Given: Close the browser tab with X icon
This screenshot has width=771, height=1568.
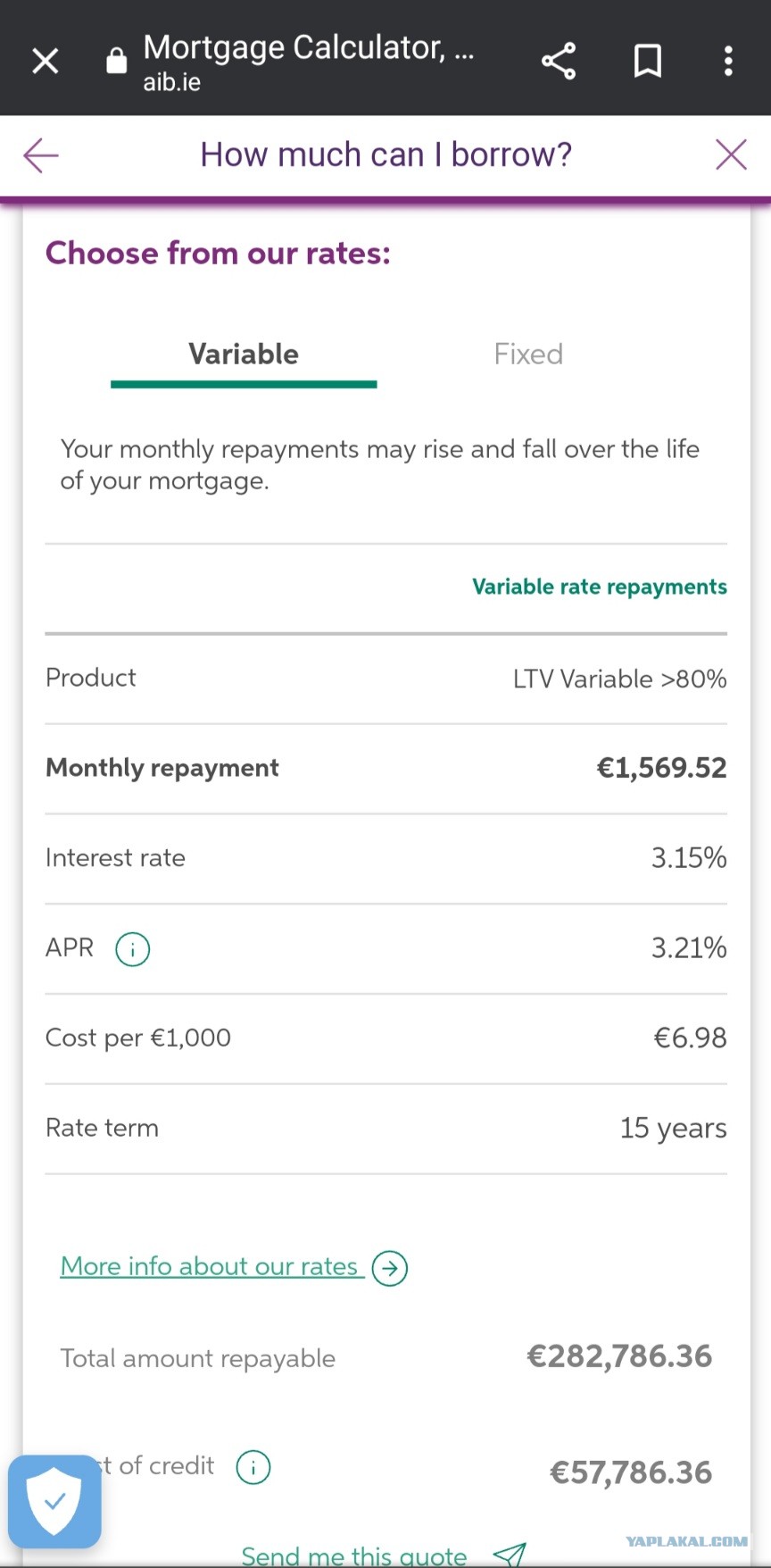Looking at the screenshot, I should [x=45, y=61].
